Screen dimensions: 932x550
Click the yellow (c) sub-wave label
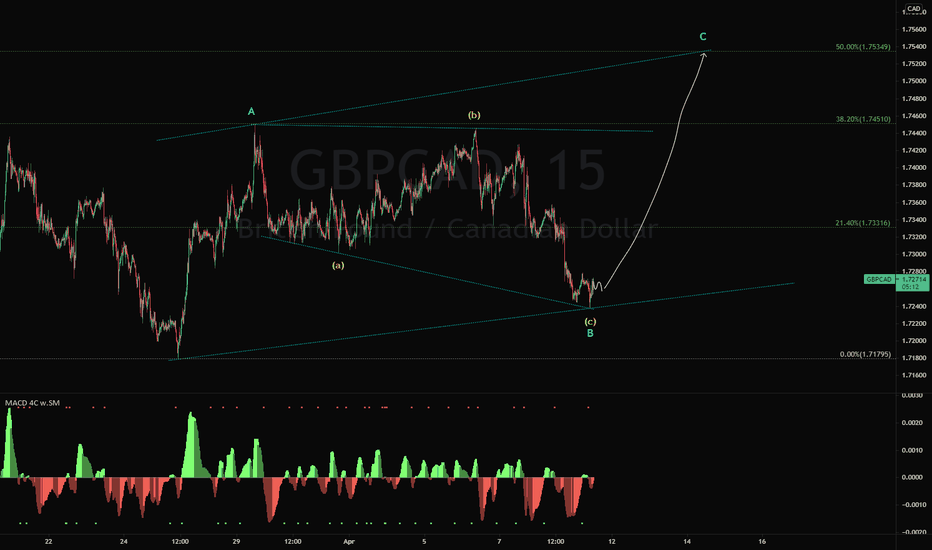[590, 322]
